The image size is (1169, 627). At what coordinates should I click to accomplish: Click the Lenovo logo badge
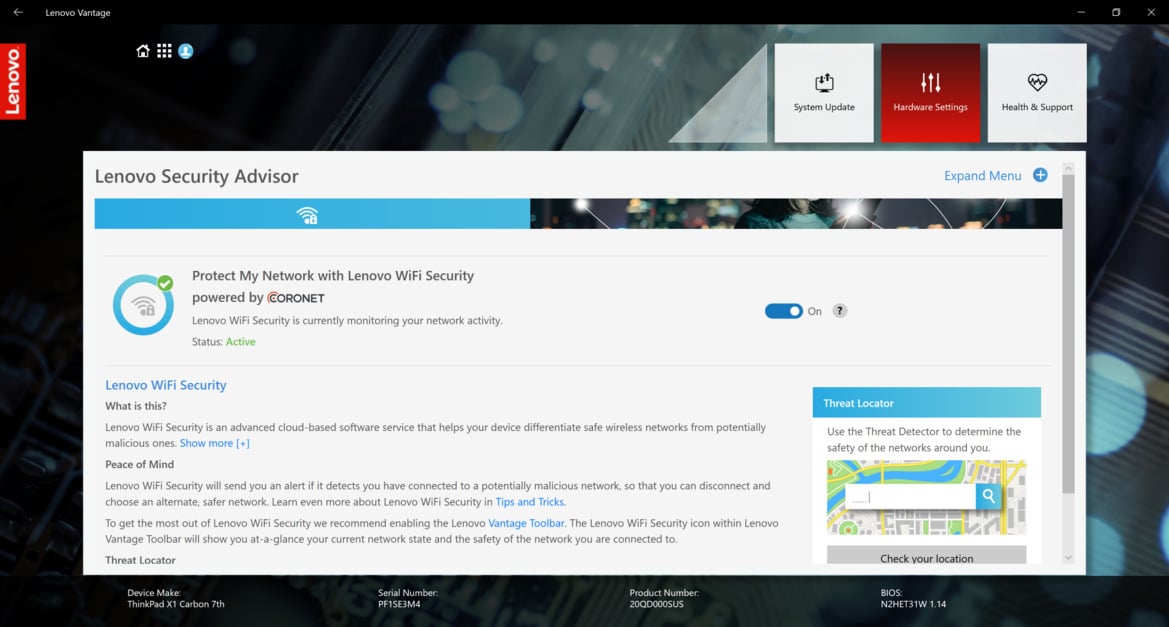[x=13, y=81]
